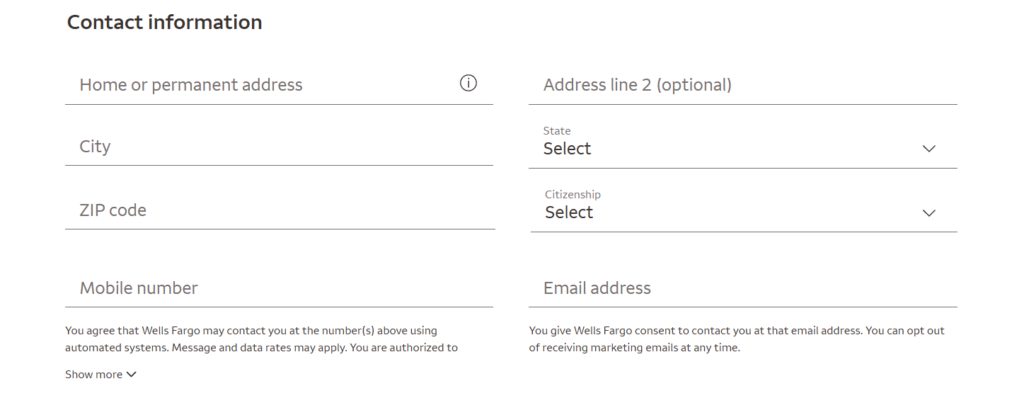This screenshot has height=403, width=1024.
Task: Focus the Mobile number field
Action: click(278, 288)
